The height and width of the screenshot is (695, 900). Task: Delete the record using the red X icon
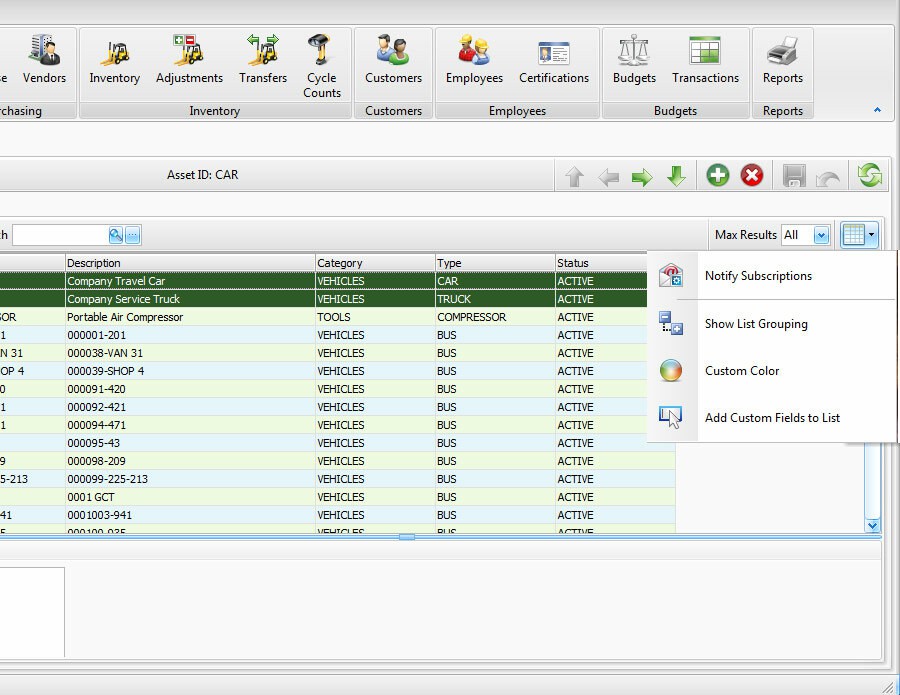coord(752,174)
